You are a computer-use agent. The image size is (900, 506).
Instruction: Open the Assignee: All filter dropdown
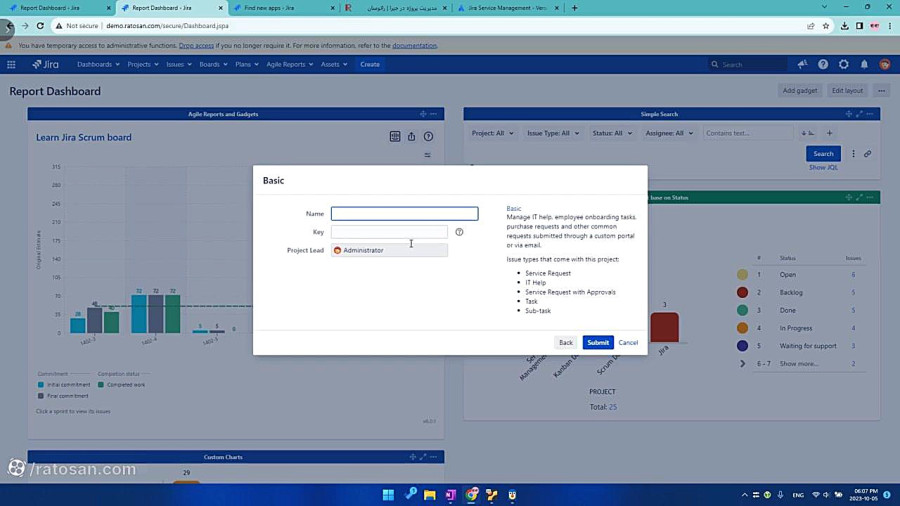669,133
